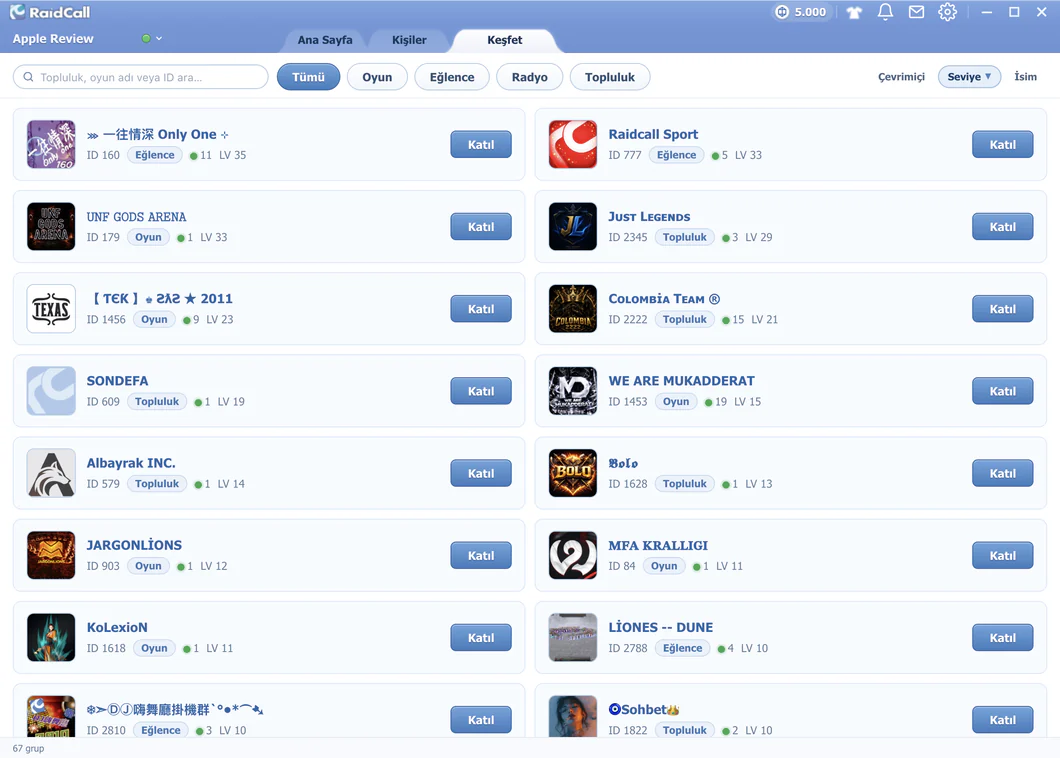This screenshot has height=758, width=1060.
Task: Join the WE ARE MUKADDERAT group
Action: click(x=1003, y=391)
